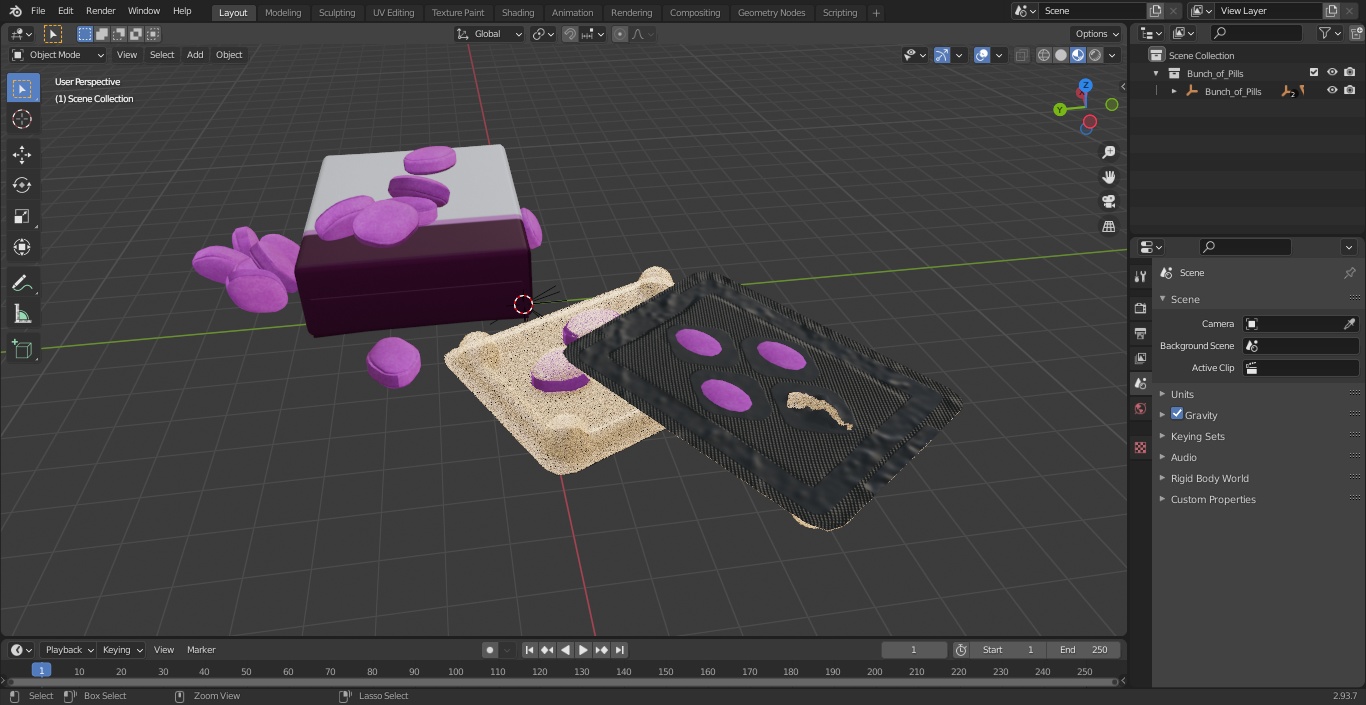
Task: Expand Bunch_of_Pills object in outliner
Action: [1174, 91]
